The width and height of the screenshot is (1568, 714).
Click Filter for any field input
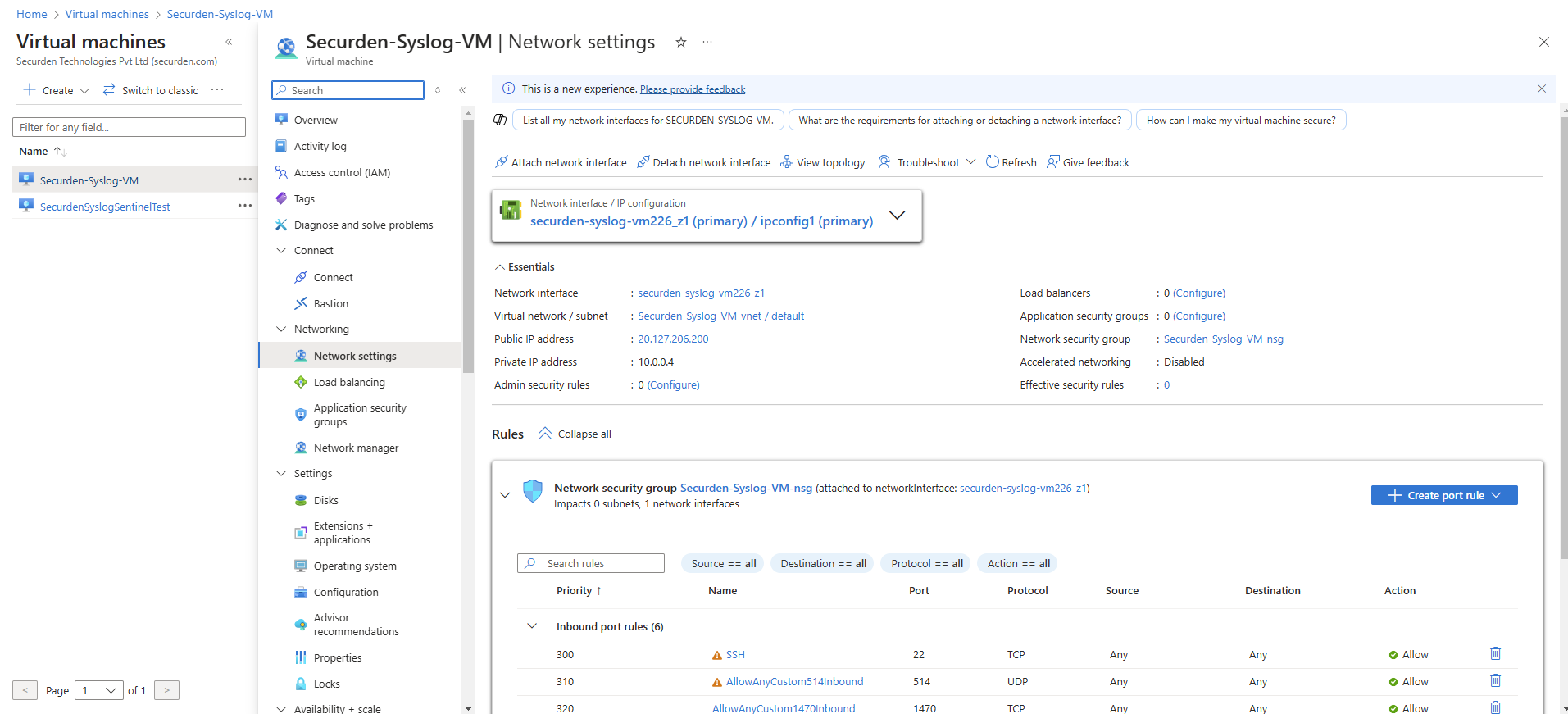(129, 127)
